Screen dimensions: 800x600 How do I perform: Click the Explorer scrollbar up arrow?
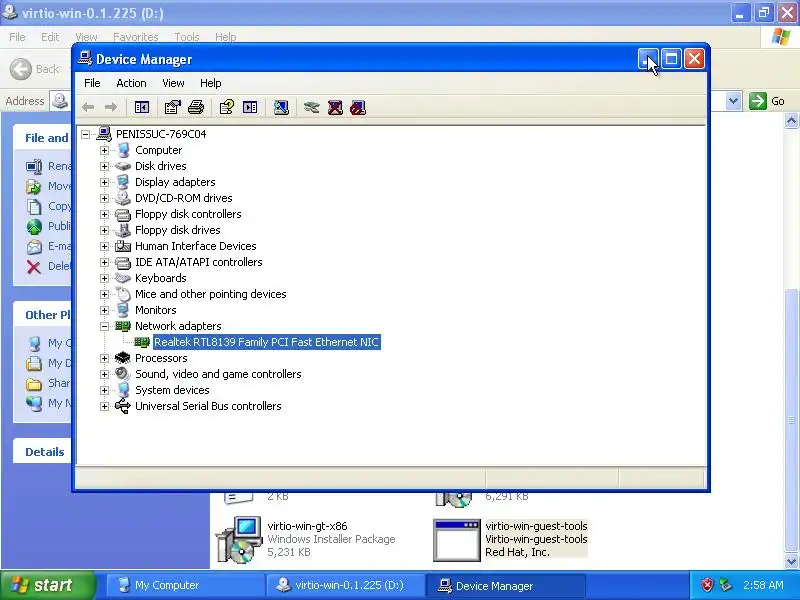(x=791, y=120)
